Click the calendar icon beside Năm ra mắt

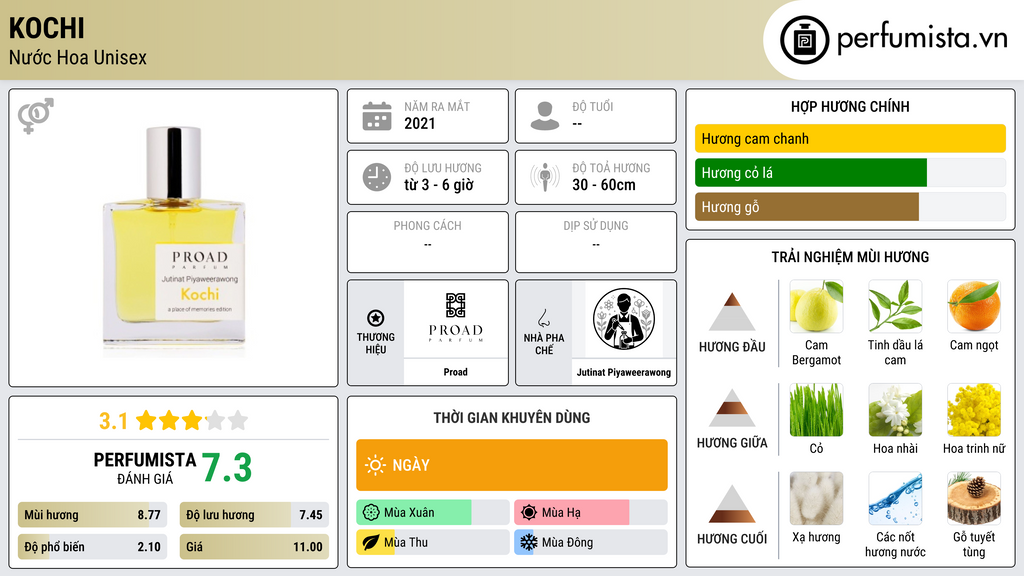click(x=377, y=116)
